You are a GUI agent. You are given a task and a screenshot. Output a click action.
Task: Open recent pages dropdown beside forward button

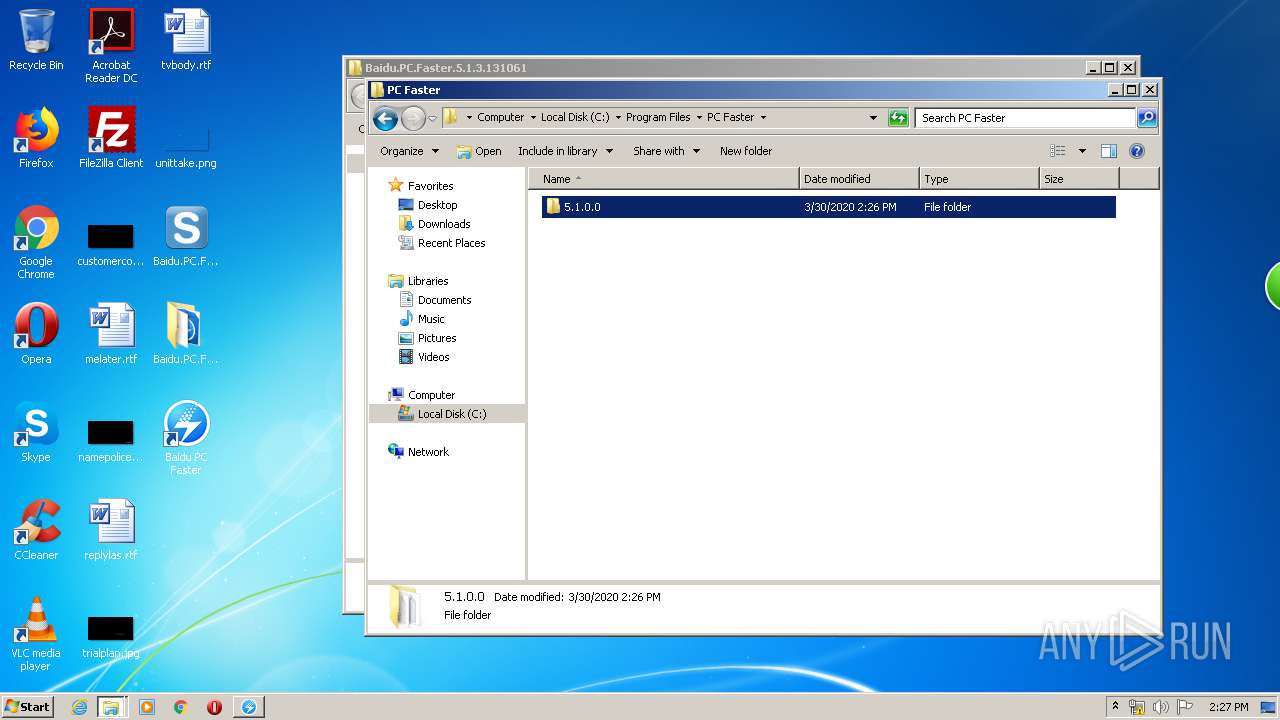tap(432, 119)
